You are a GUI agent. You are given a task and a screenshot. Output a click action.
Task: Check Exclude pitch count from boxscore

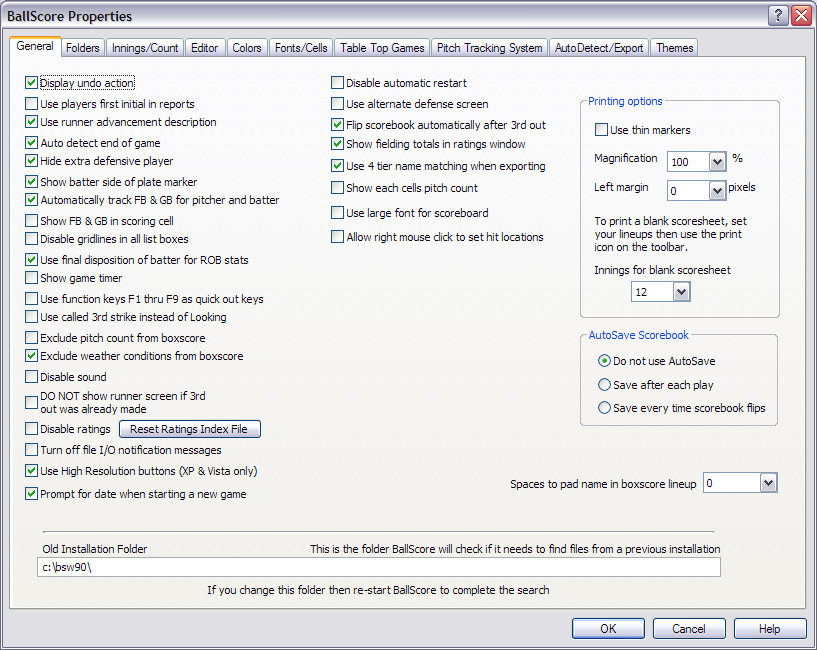(31, 338)
